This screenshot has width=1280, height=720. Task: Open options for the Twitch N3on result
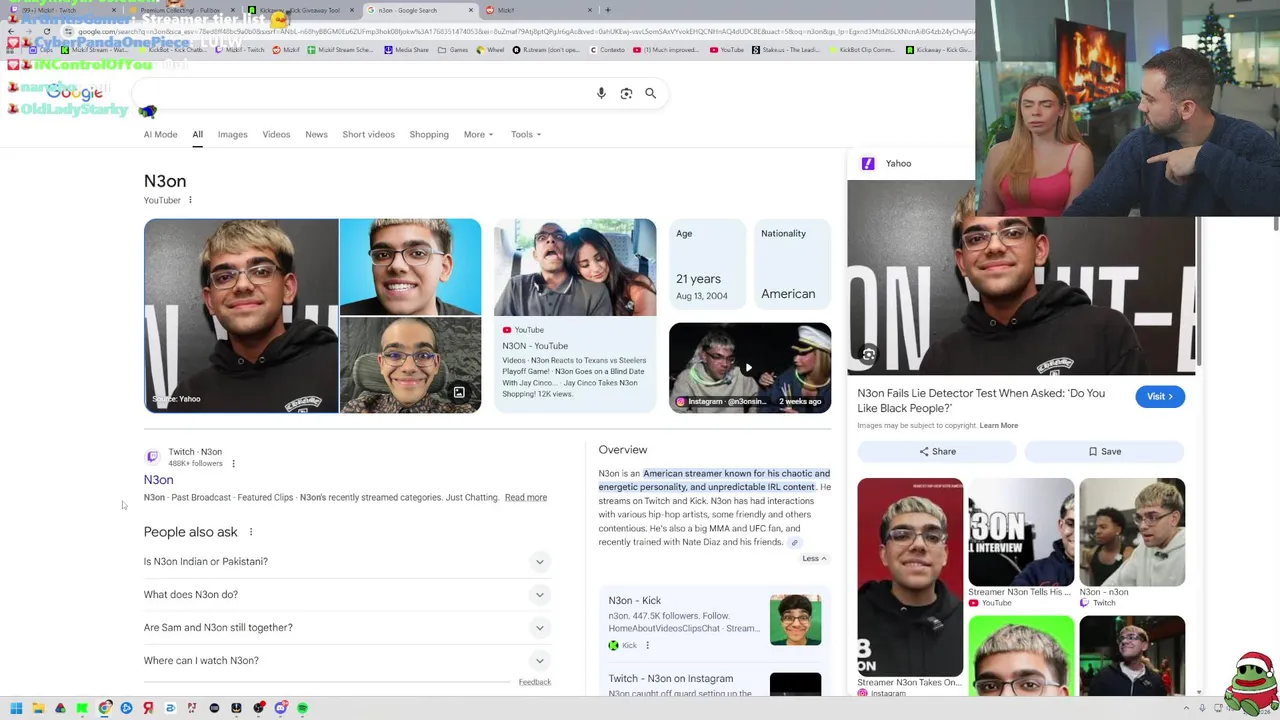[233, 463]
